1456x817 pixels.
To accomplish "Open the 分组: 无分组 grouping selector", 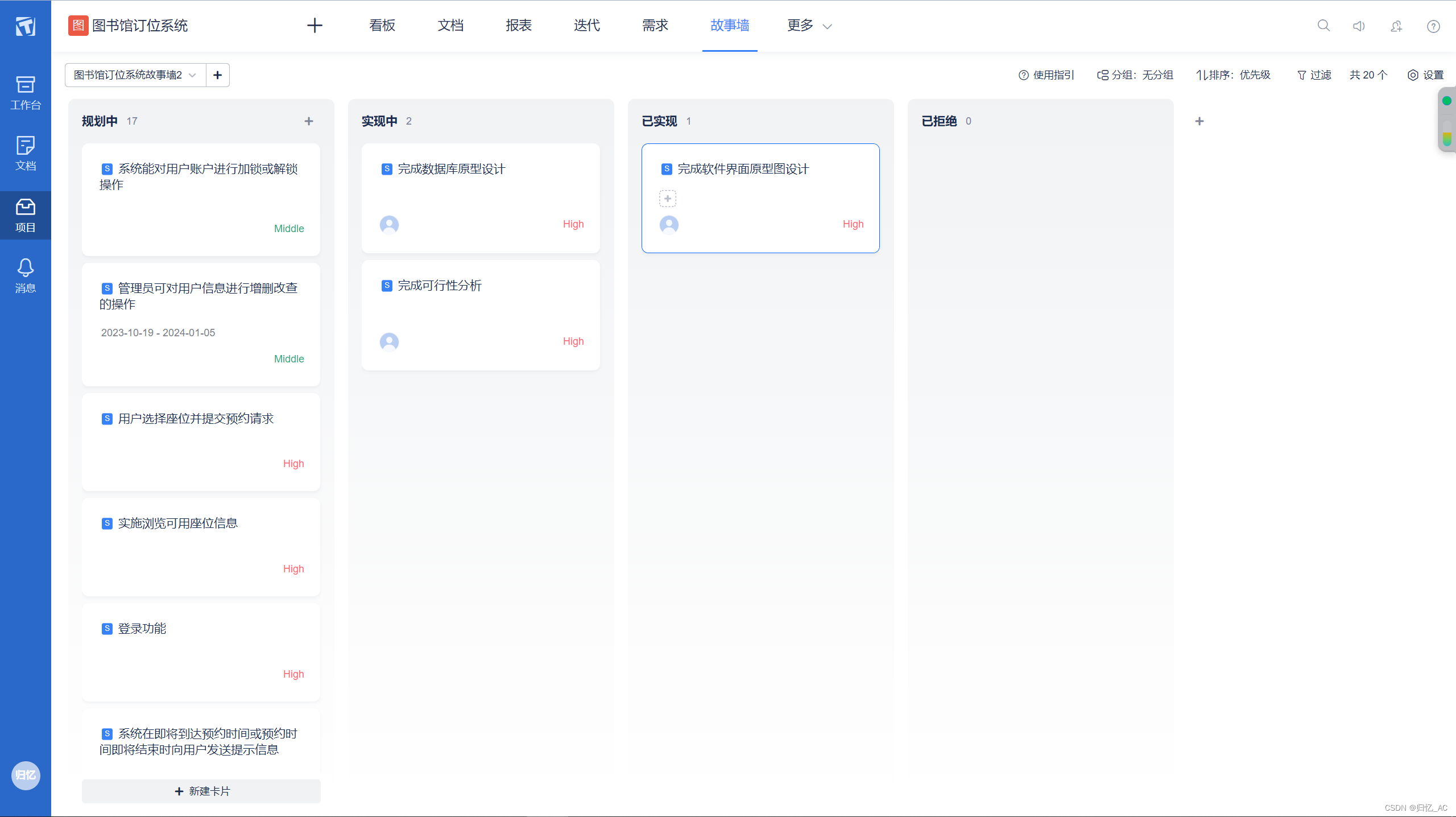I will [x=1135, y=75].
